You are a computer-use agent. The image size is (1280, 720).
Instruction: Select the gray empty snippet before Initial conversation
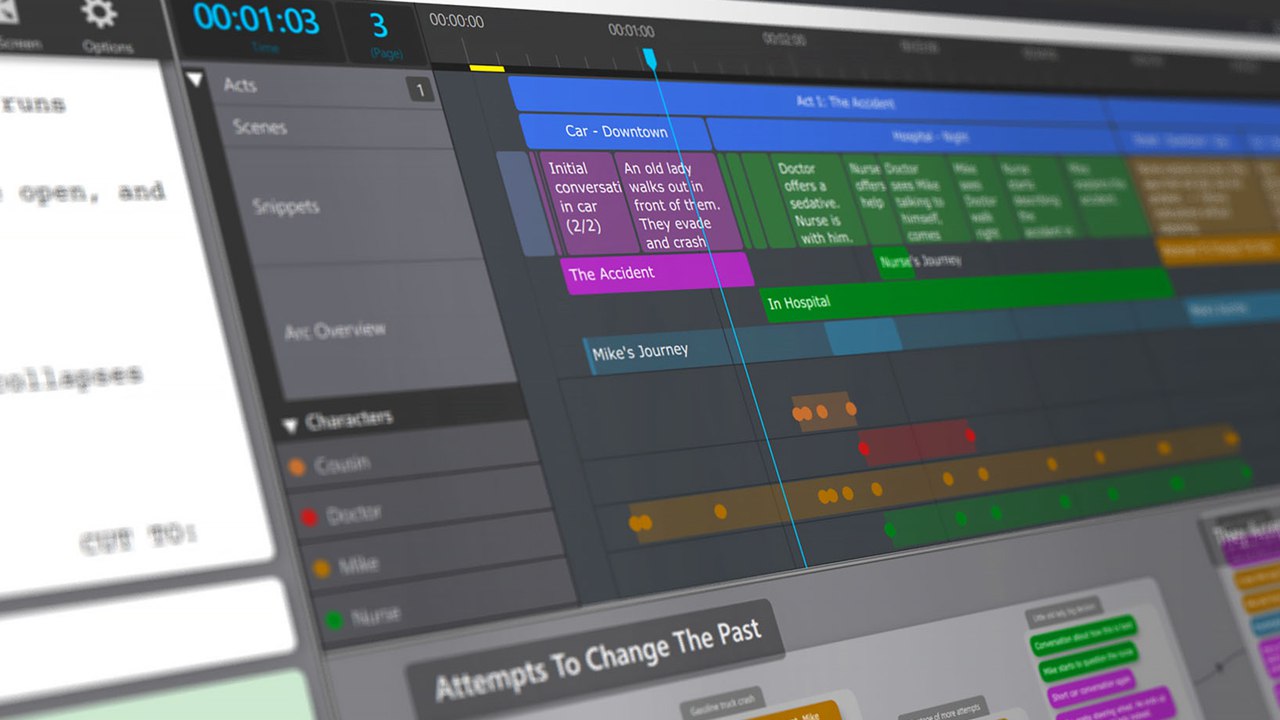tap(527, 203)
